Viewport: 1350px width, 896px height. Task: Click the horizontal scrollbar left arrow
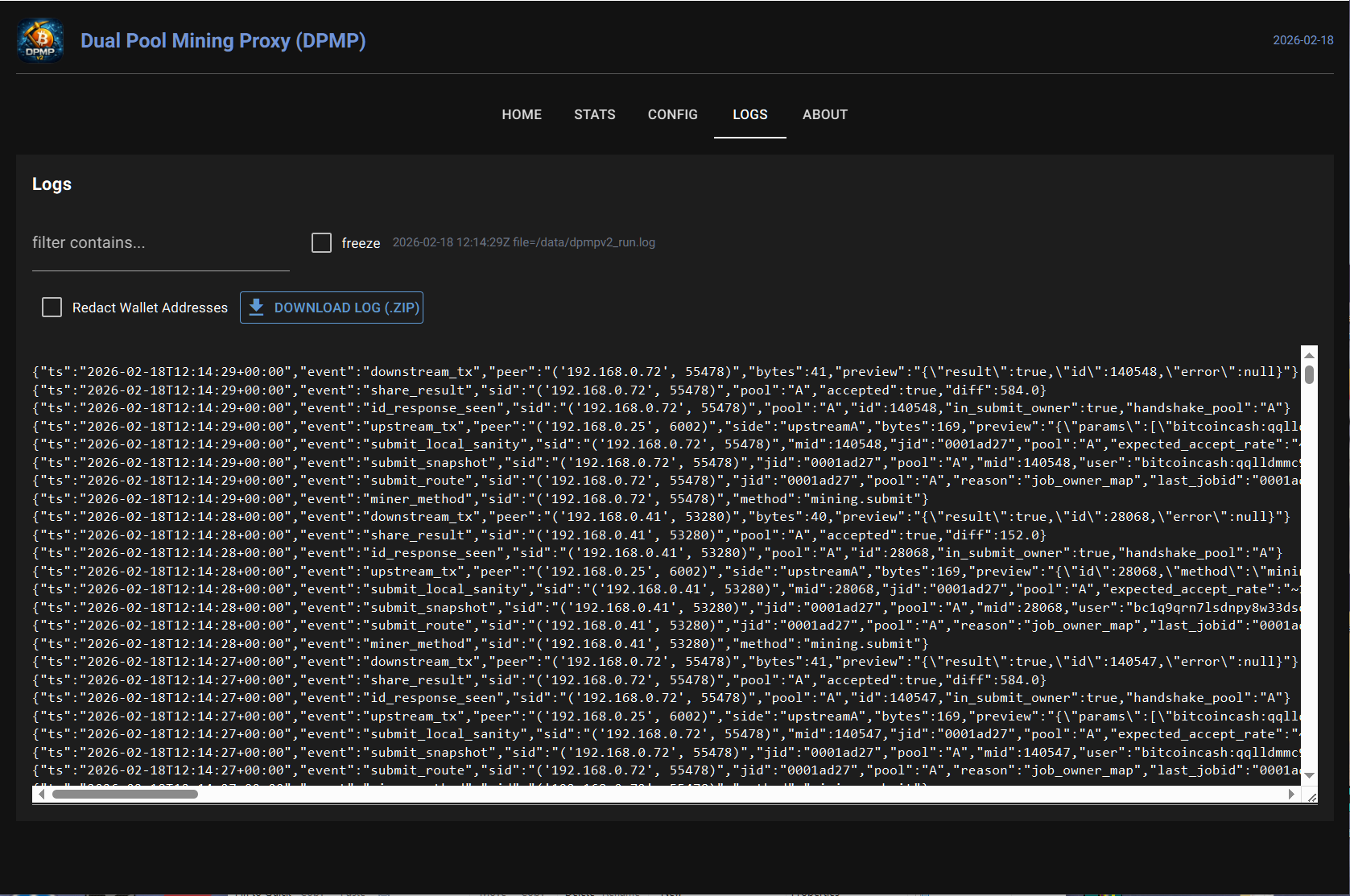click(42, 795)
